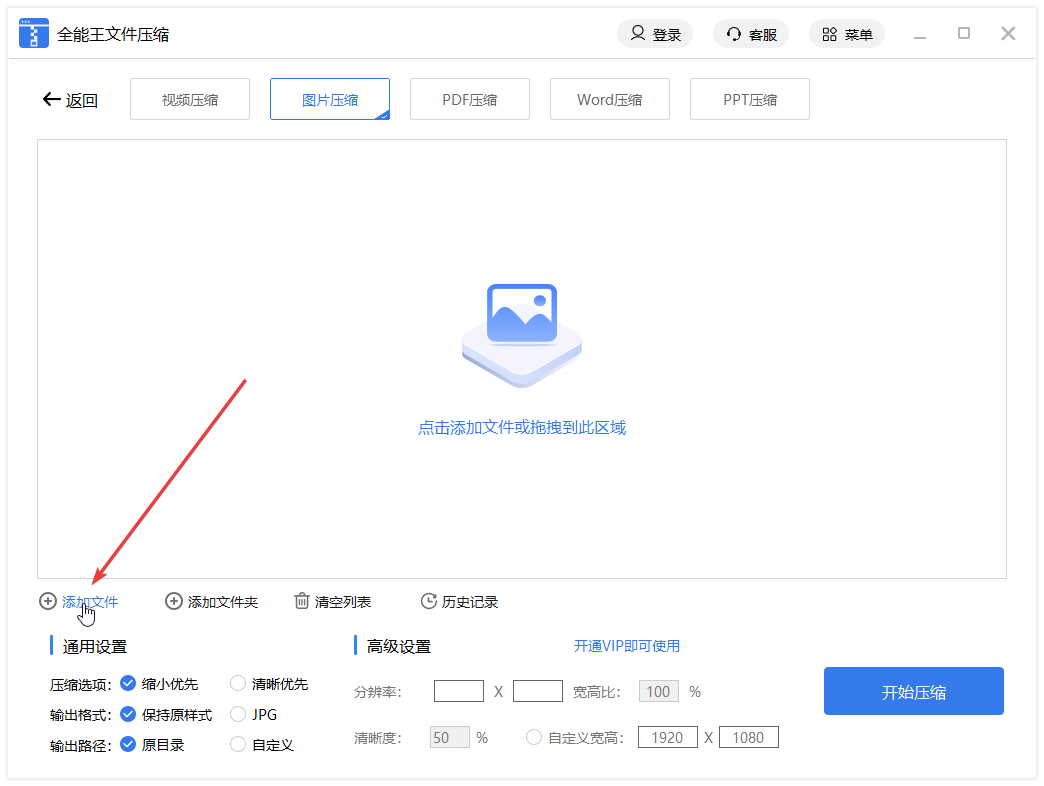Click the plus icon for 添加文件
Screen dimensions: 1044x786
click(48, 602)
